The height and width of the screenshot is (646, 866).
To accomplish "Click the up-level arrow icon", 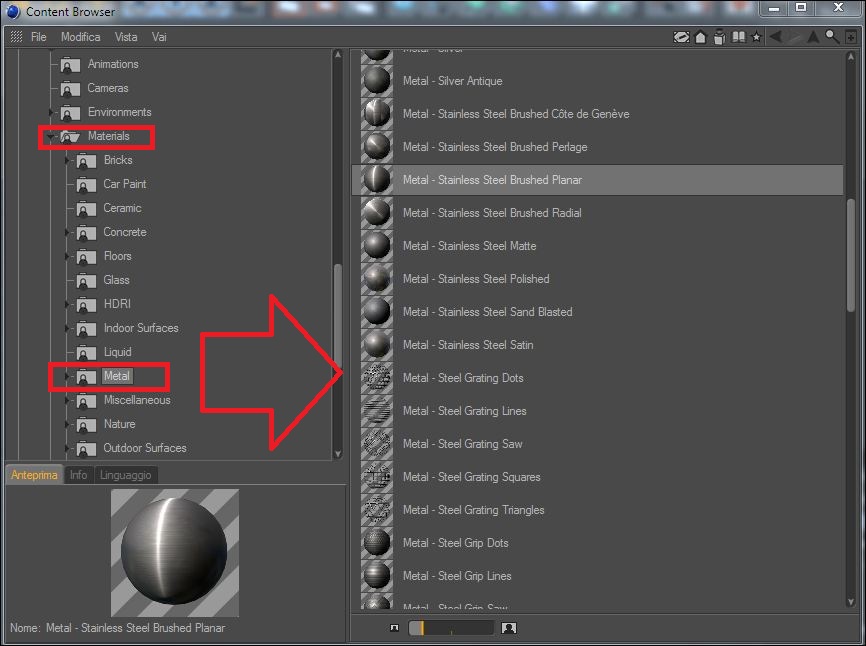I will [813, 37].
